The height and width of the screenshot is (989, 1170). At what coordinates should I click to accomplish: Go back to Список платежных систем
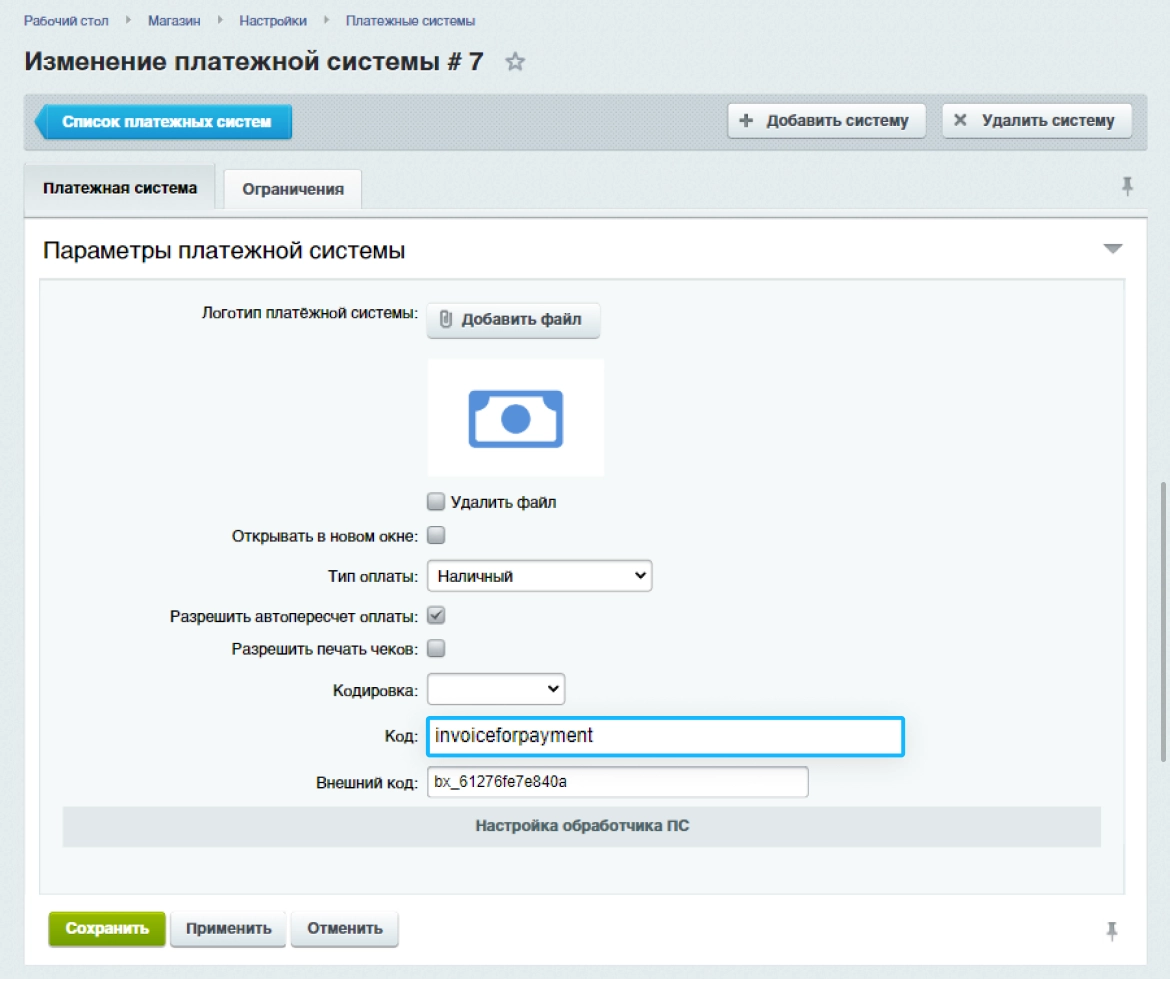[165, 122]
